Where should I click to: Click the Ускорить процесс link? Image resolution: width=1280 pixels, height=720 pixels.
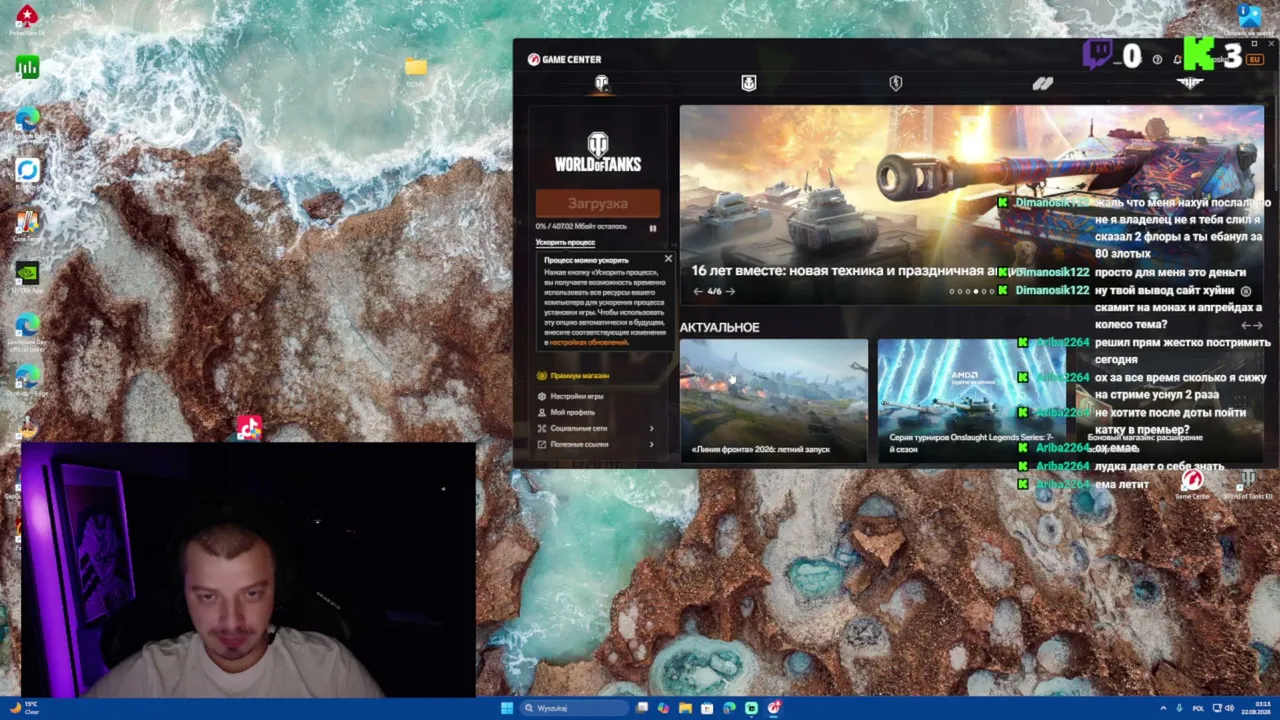(x=565, y=242)
